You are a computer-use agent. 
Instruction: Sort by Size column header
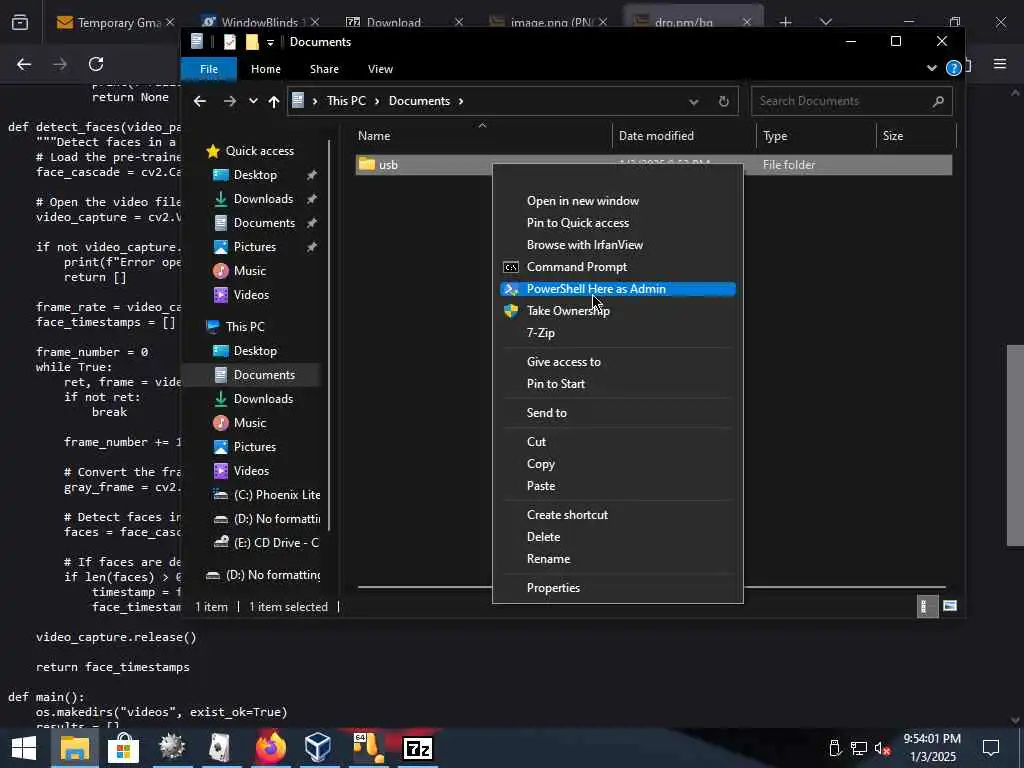coord(893,136)
